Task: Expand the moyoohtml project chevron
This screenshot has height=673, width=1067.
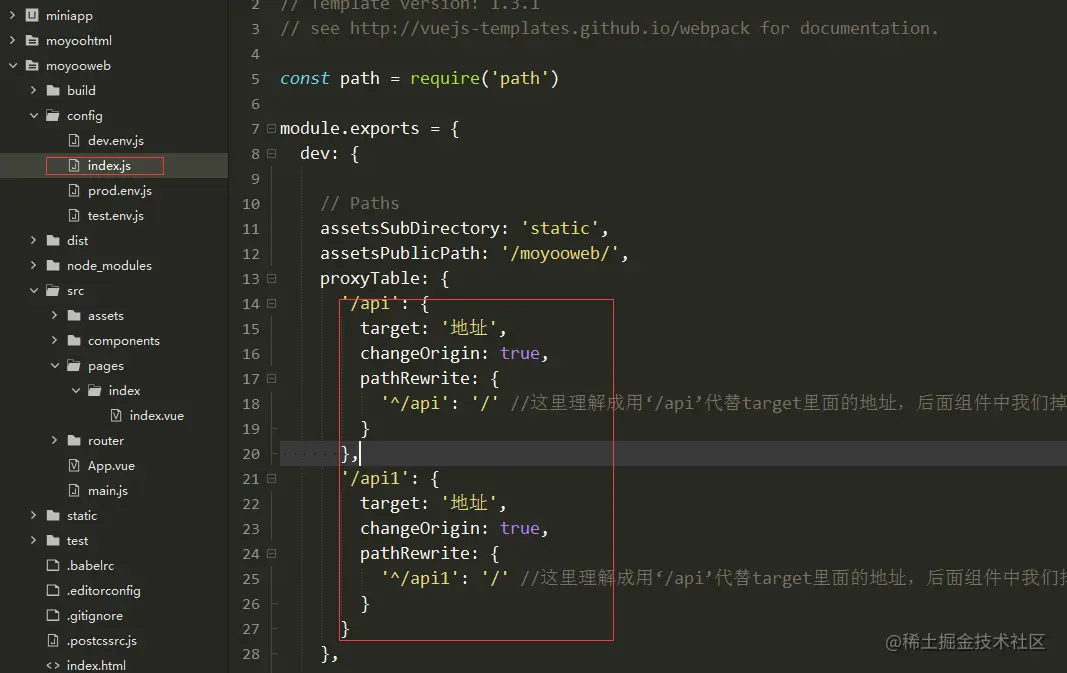Action: pos(12,40)
